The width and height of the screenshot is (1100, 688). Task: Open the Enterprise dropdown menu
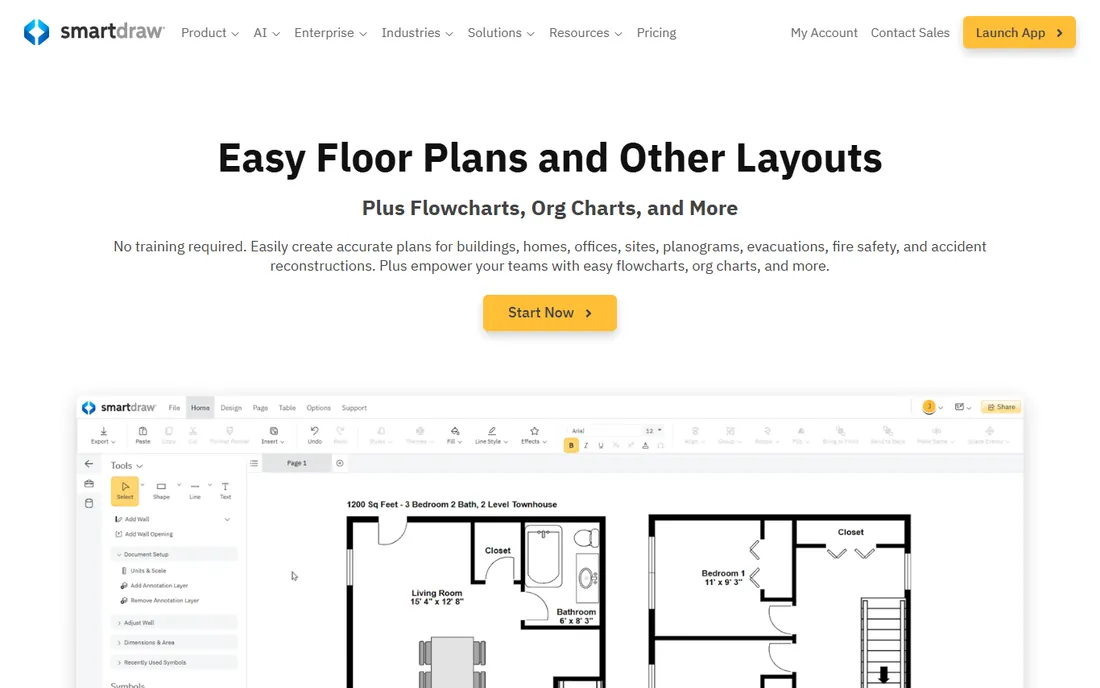[330, 32]
